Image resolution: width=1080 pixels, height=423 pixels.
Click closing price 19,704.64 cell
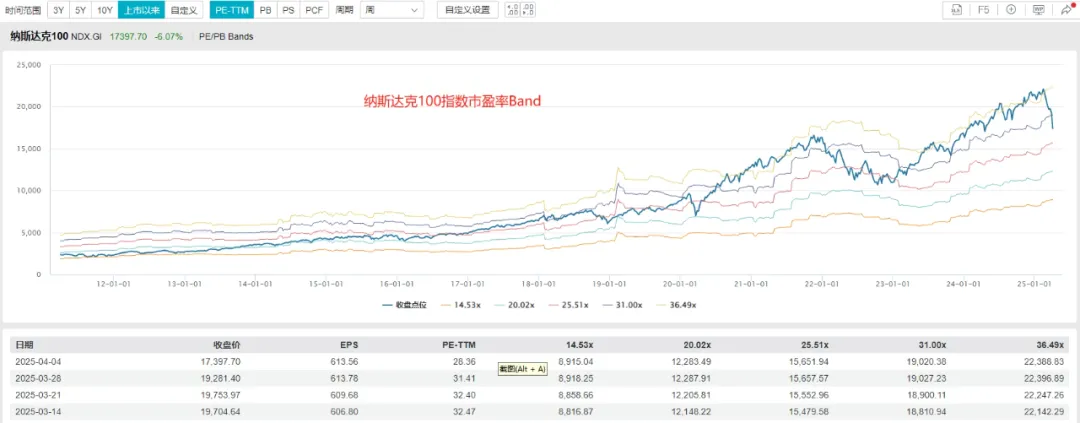[221, 414]
